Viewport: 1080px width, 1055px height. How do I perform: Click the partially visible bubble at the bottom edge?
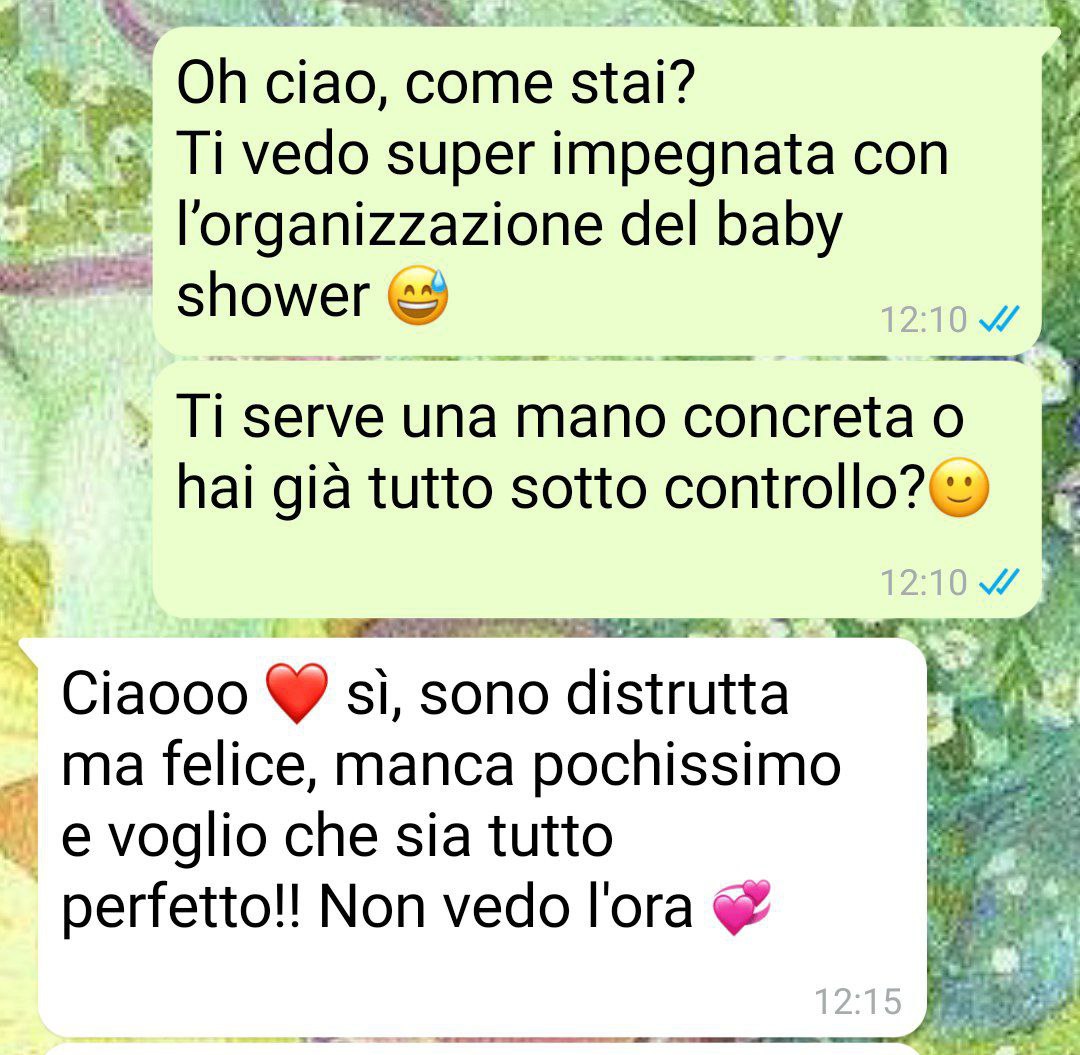[482, 1049]
